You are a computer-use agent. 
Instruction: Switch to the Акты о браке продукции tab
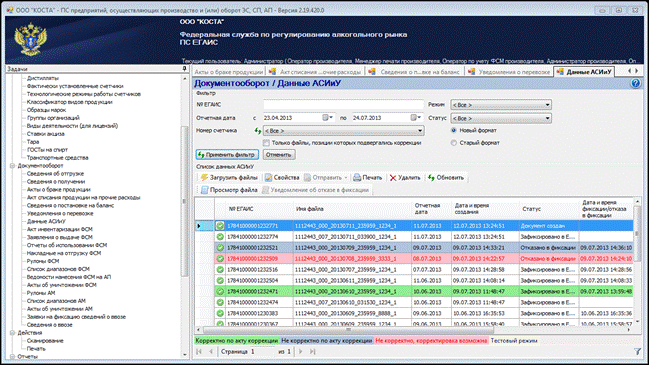(x=229, y=72)
